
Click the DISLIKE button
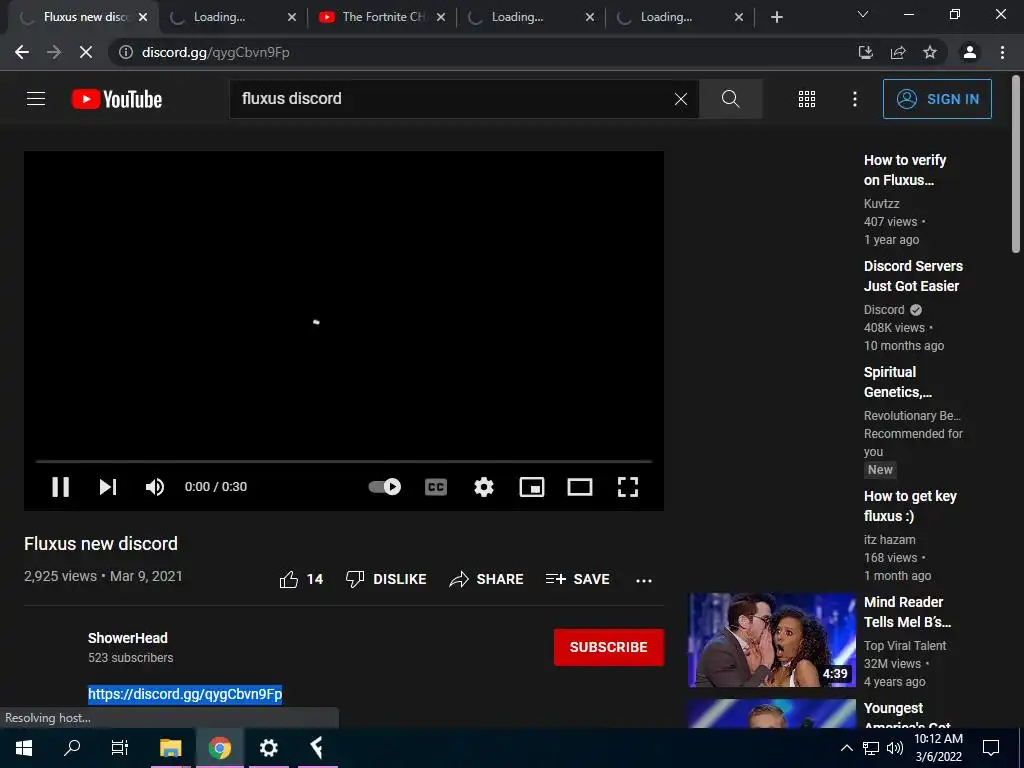pyautogui.click(x=386, y=579)
